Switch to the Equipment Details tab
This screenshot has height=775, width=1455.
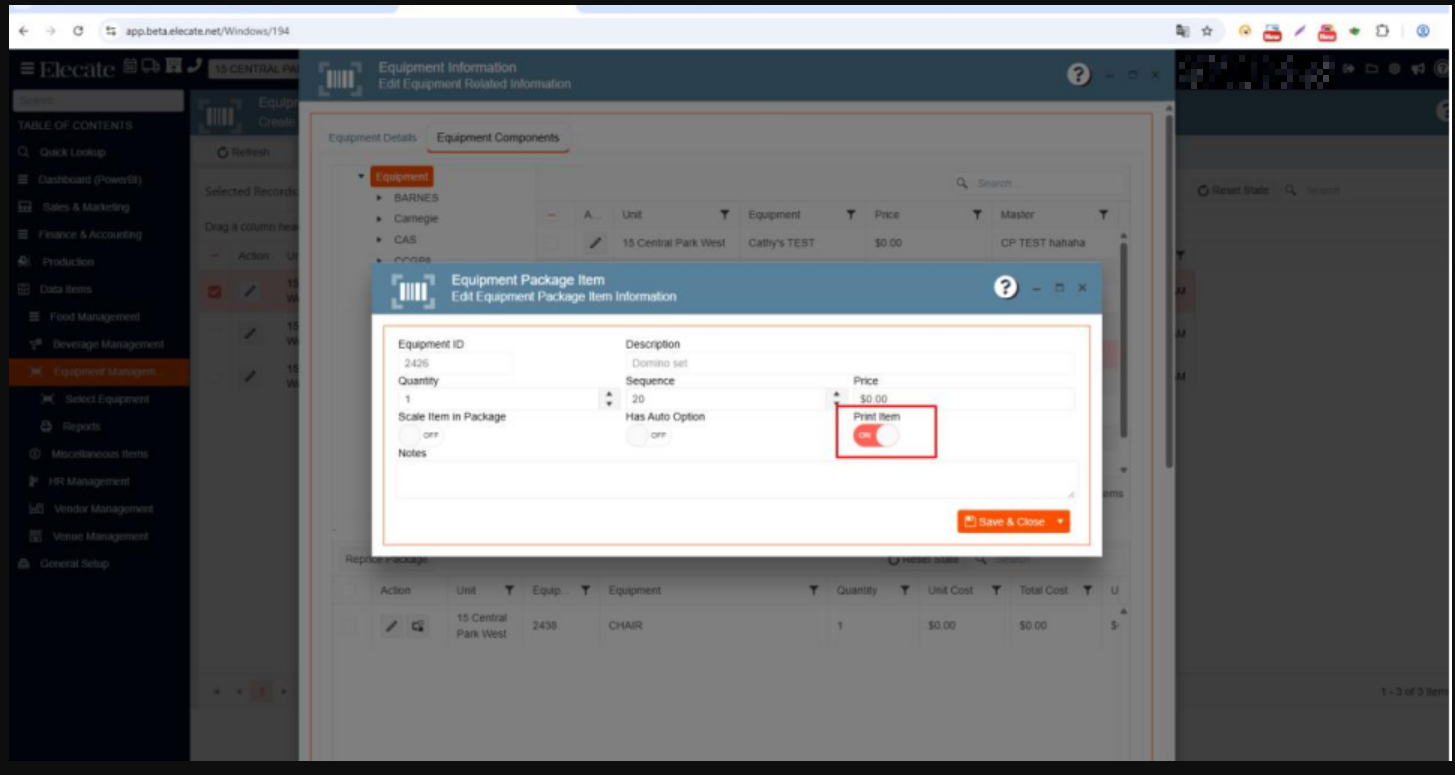372,138
